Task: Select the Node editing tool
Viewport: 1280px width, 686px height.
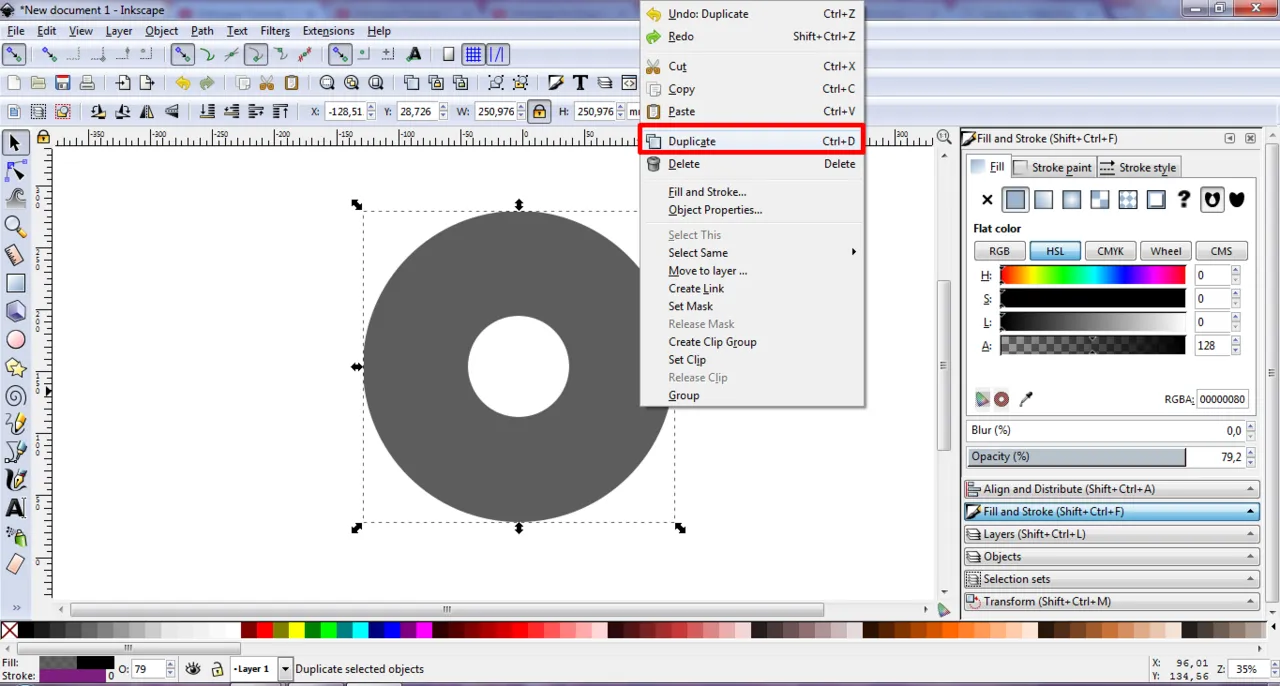Action: pos(15,170)
